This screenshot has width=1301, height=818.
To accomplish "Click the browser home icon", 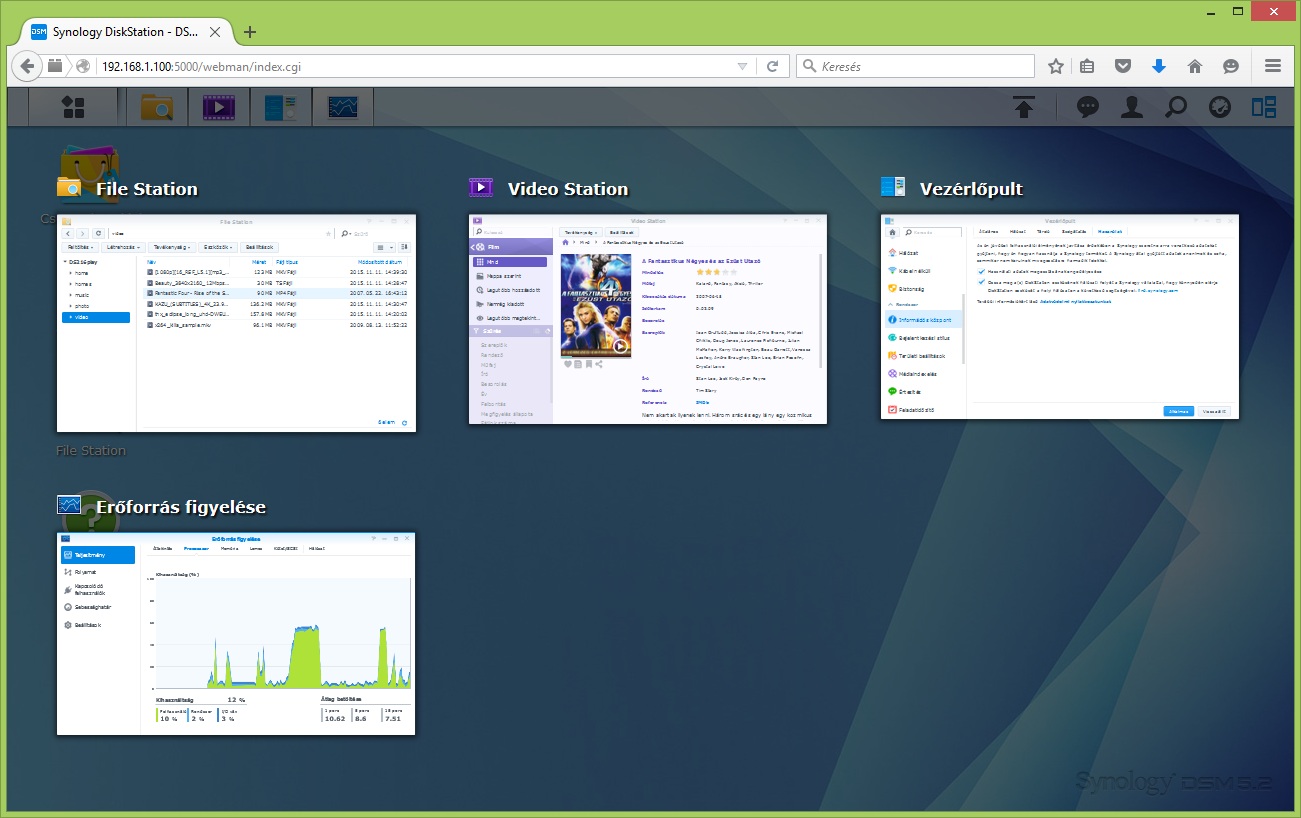I will 1194,66.
